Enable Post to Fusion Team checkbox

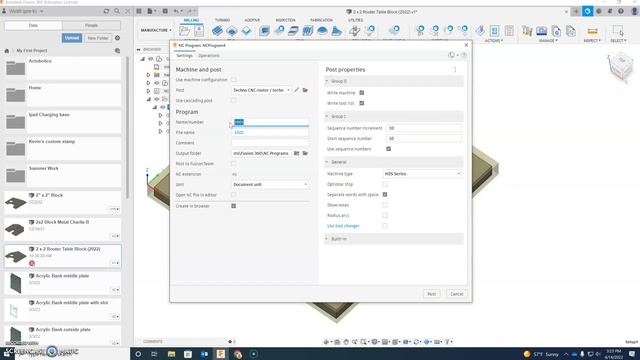(233, 164)
